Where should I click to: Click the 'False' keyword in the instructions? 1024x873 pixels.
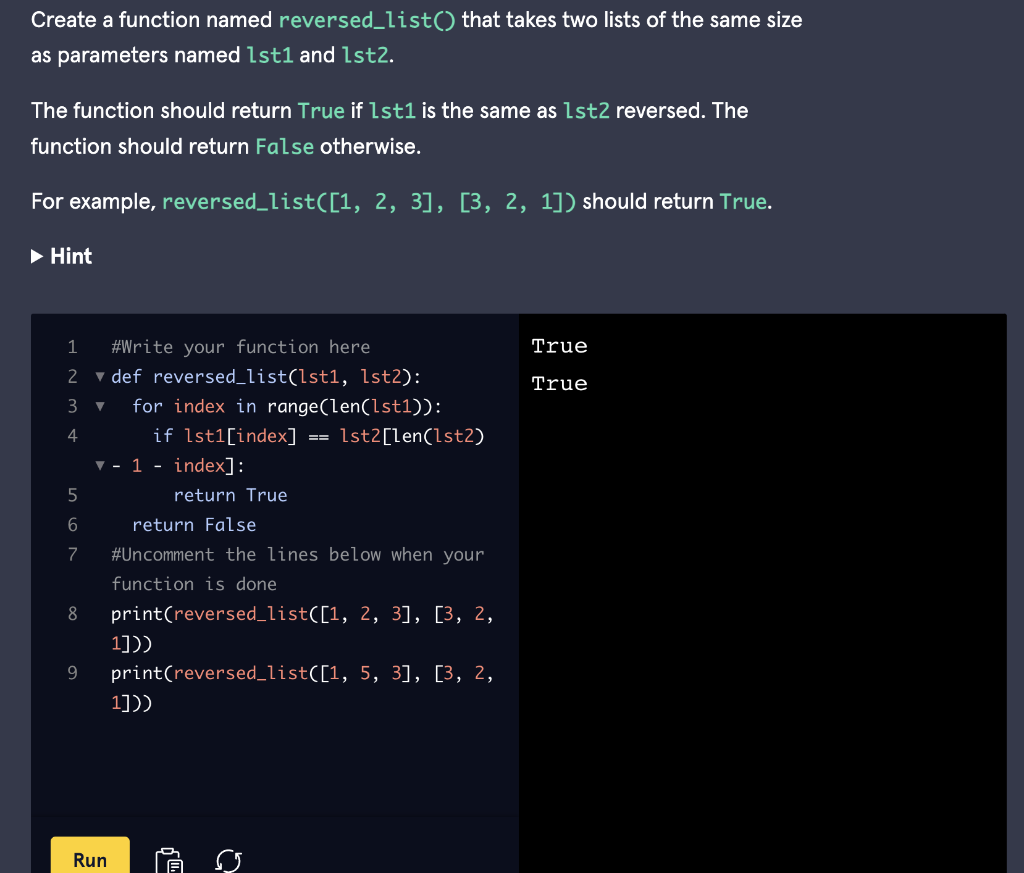(284, 146)
